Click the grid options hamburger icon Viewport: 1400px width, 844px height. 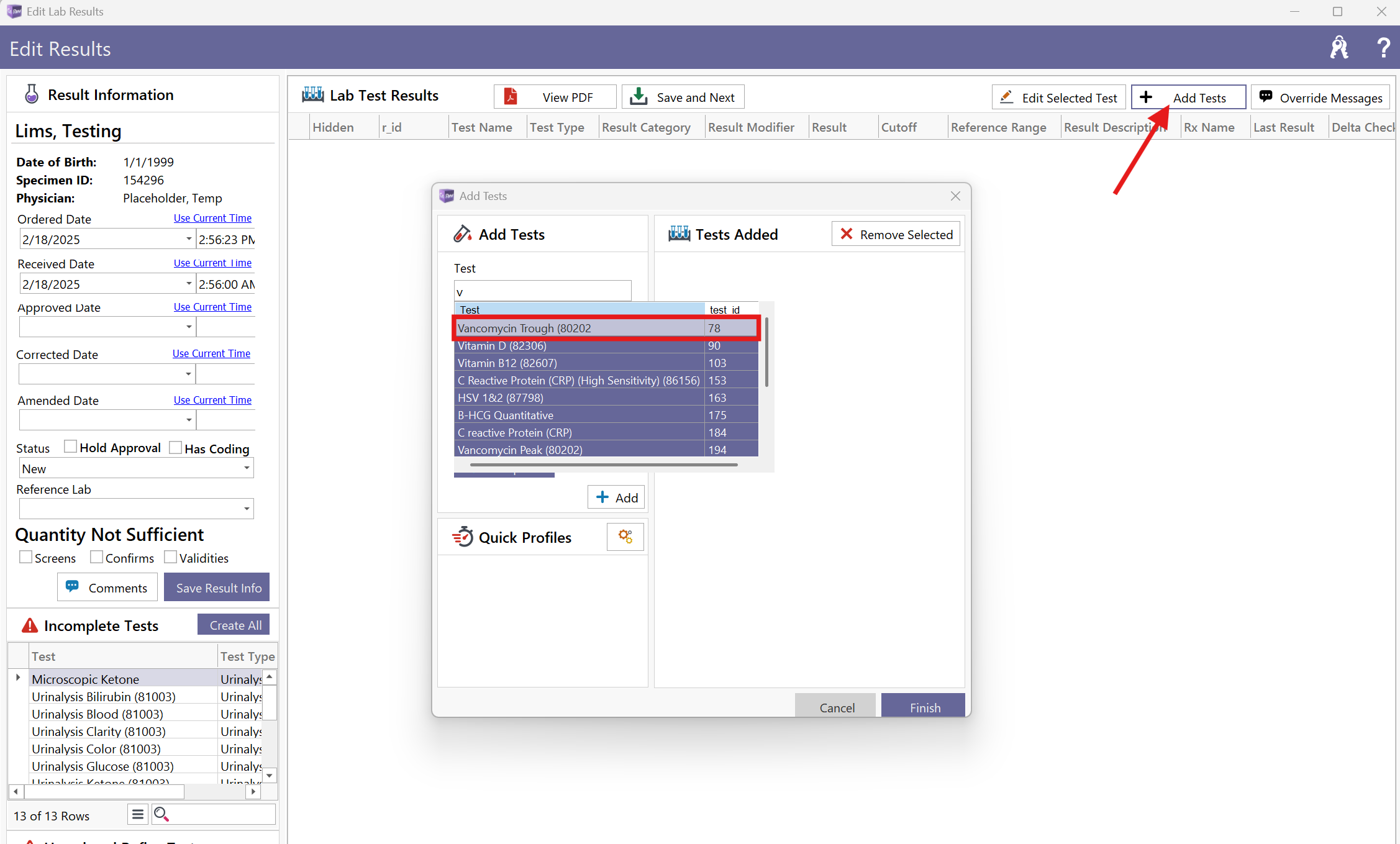(x=138, y=814)
